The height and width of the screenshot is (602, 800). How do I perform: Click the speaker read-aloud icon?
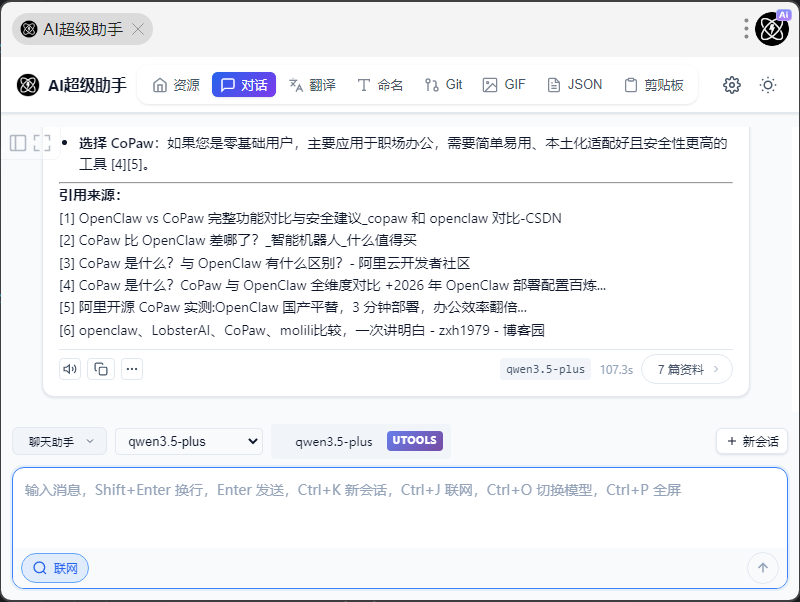(70, 369)
